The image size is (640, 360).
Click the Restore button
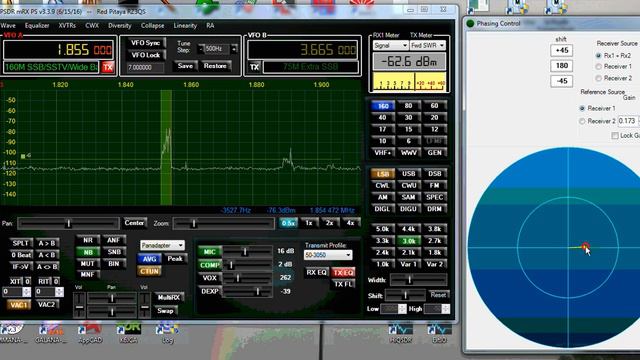point(215,66)
